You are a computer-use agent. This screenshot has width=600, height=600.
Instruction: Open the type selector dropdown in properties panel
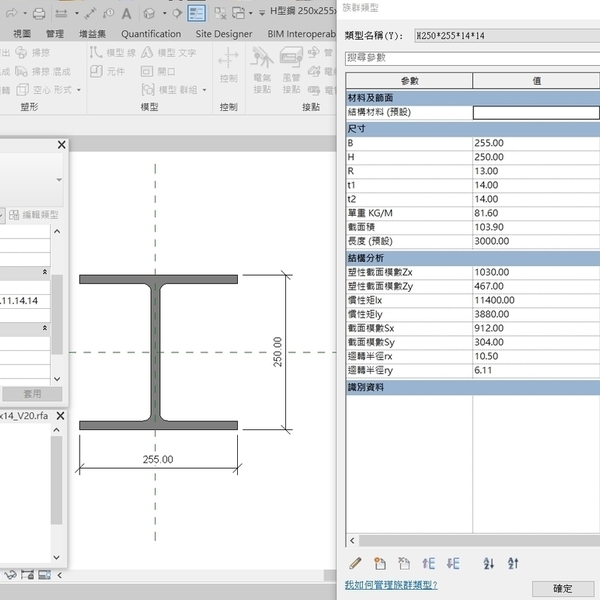click(59, 180)
